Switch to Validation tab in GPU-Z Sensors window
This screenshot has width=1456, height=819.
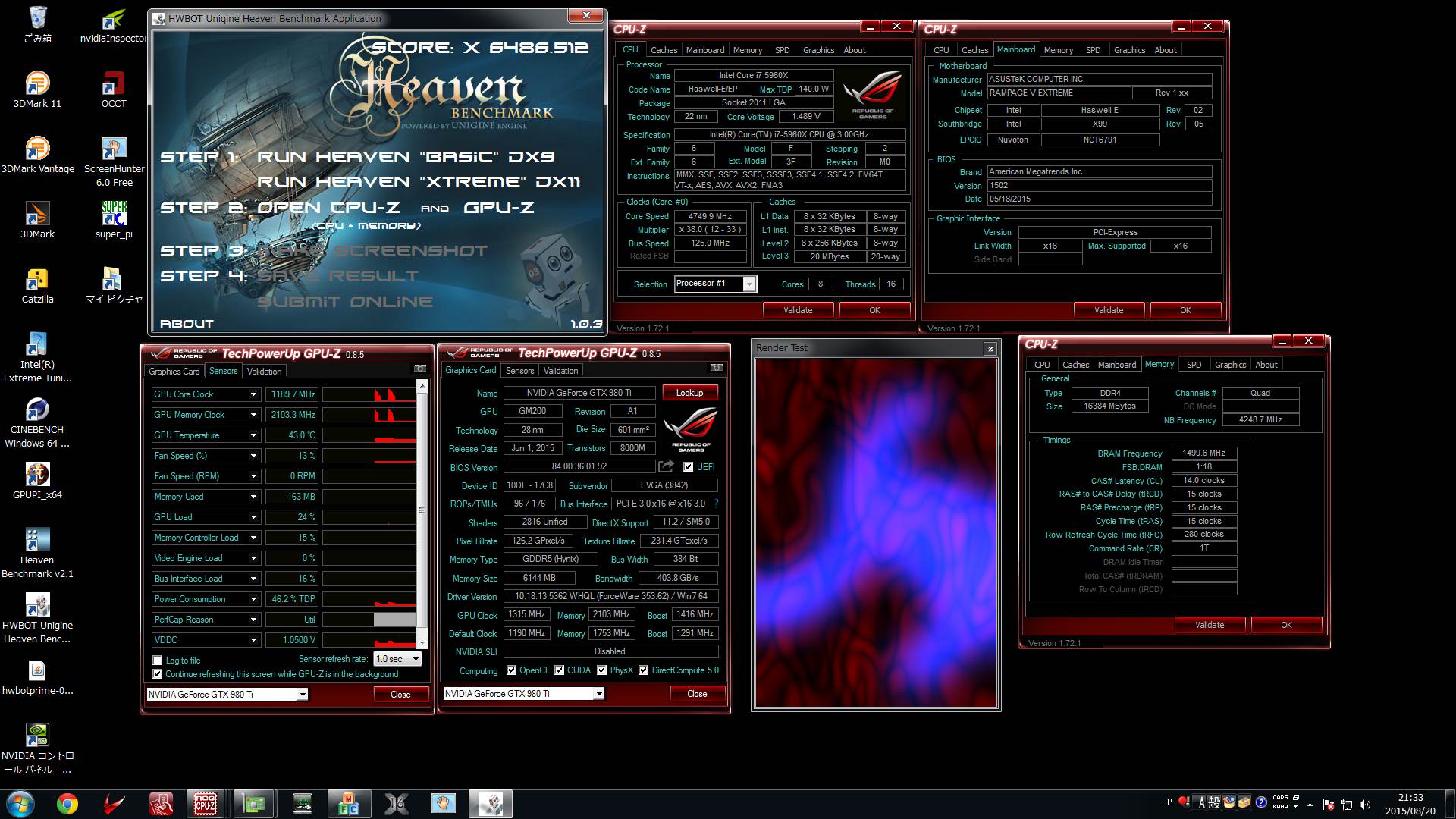point(264,372)
